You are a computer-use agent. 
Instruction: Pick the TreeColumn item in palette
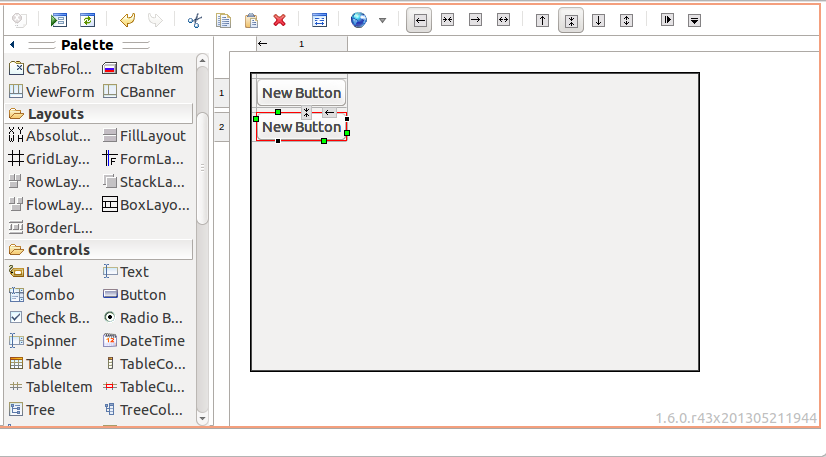click(143, 410)
